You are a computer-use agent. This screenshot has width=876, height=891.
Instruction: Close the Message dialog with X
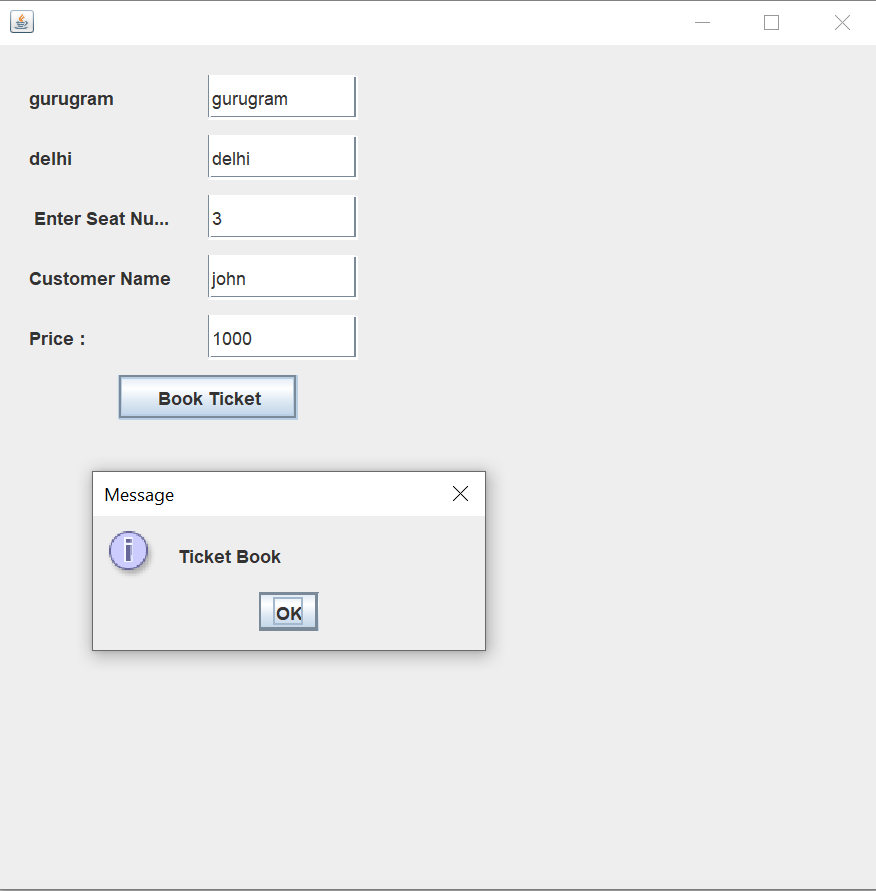pyautogui.click(x=460, y=494)
